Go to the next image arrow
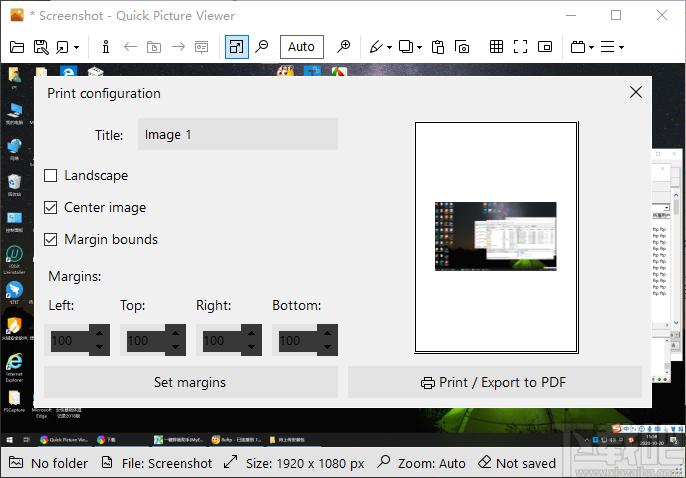Viewport: 686px width, 478px height. [x=178, y=47]
